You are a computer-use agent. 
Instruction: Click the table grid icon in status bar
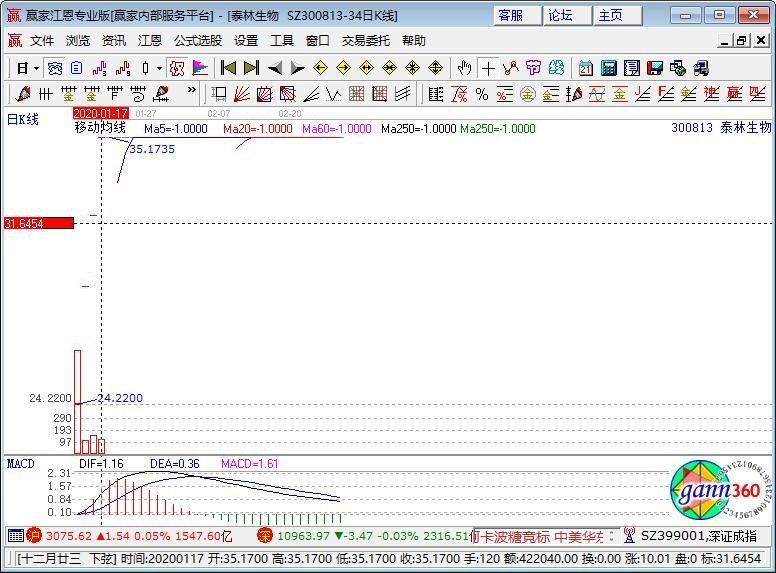[15, 535]
